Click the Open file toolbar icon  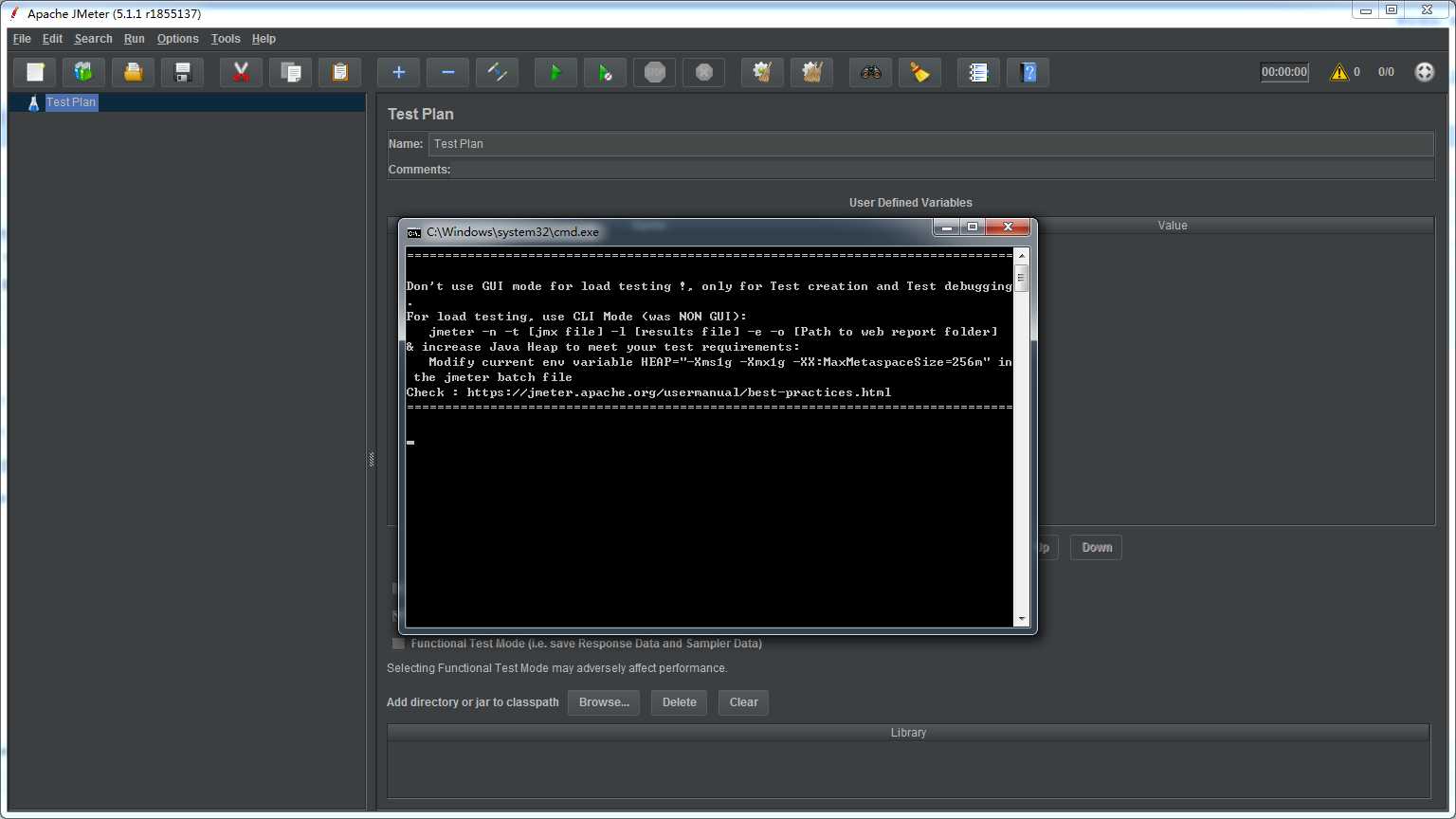(x=134, y=72)
